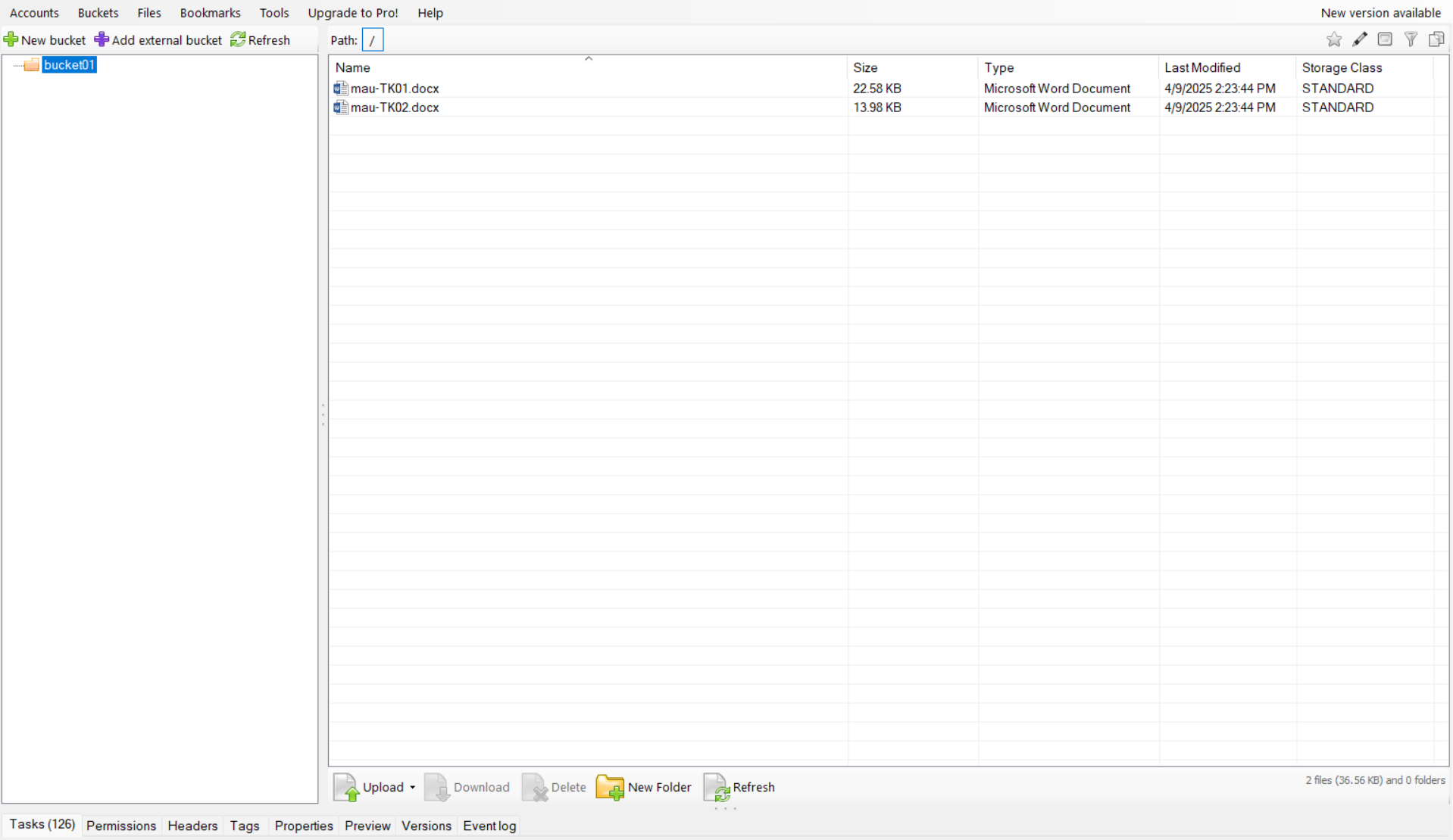Select the mau-TK02.docx file row
1453x840 pixels.
[x=395, y=108]
